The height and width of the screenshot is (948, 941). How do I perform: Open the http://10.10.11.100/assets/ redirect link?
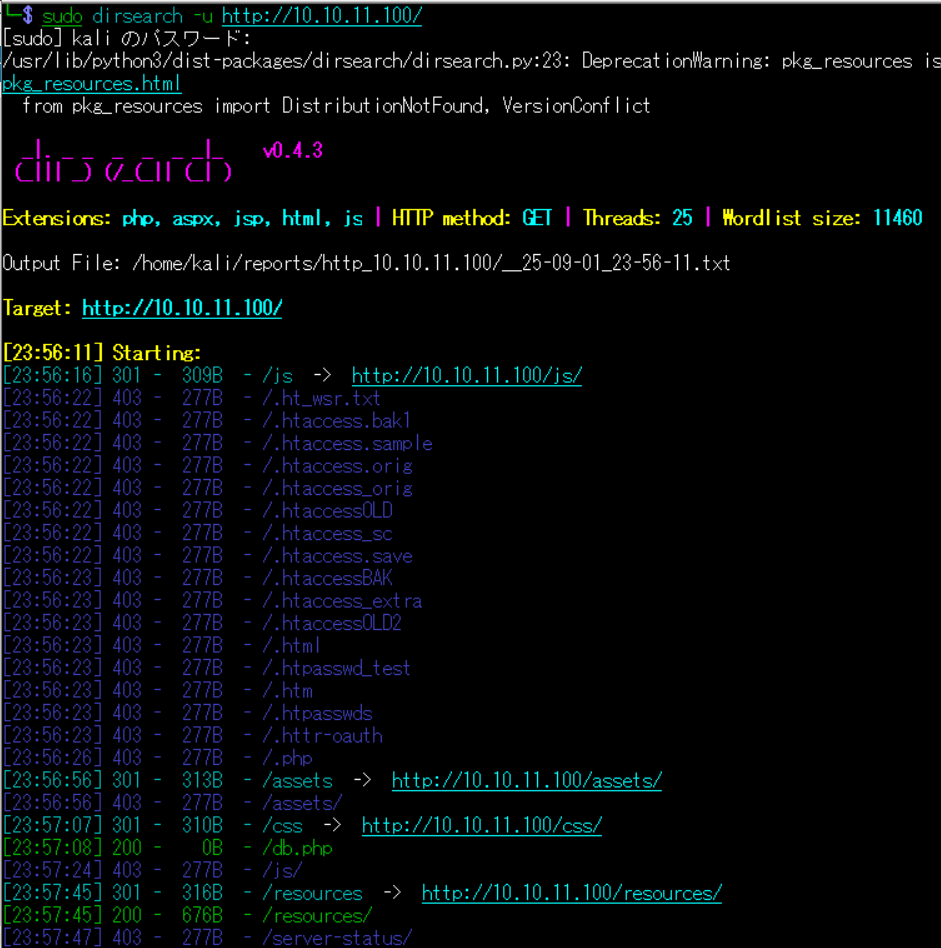pyautogui.click(x=526, y=781)
